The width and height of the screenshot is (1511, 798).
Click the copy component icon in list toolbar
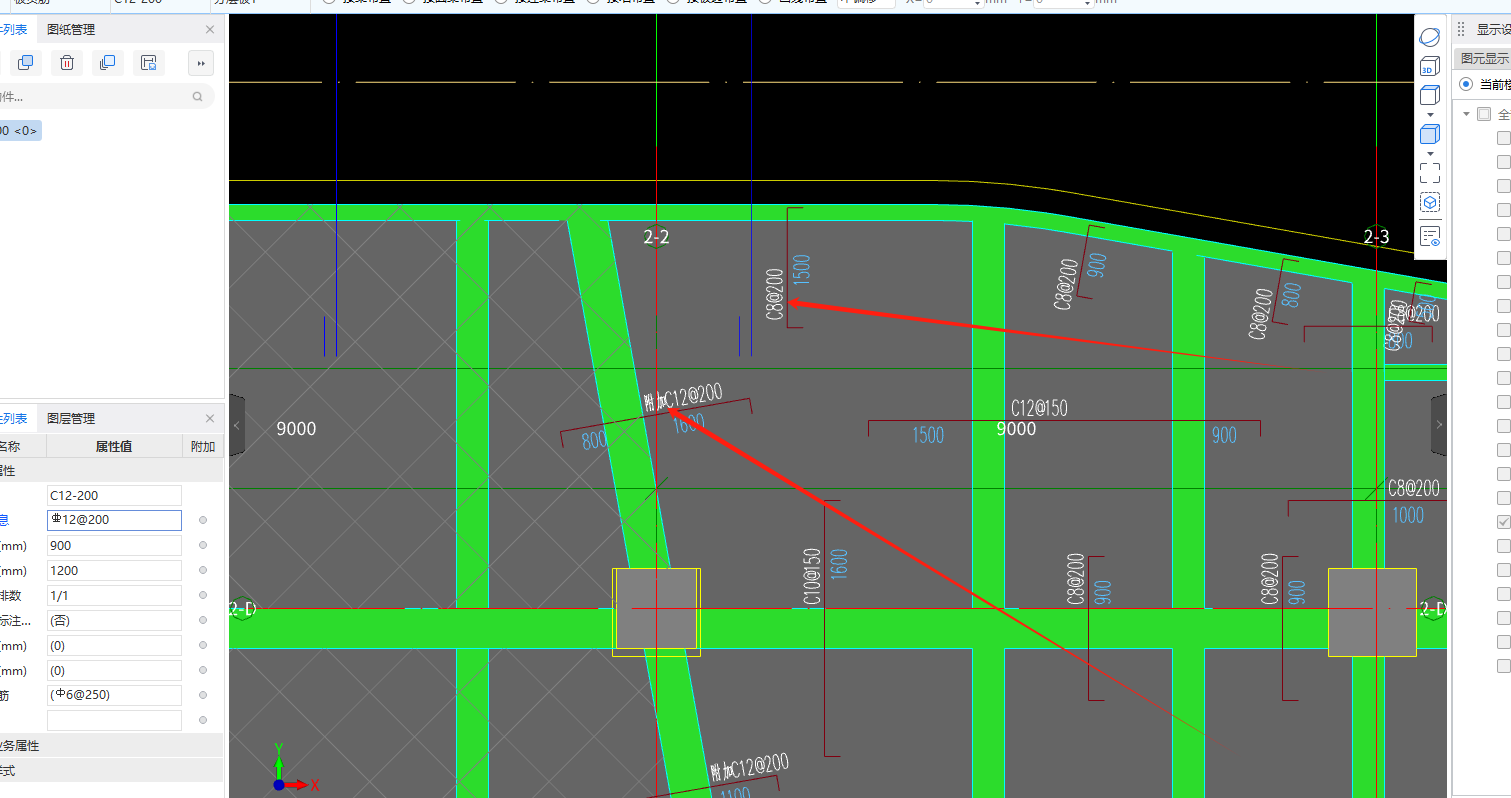[x=25, y=63]
